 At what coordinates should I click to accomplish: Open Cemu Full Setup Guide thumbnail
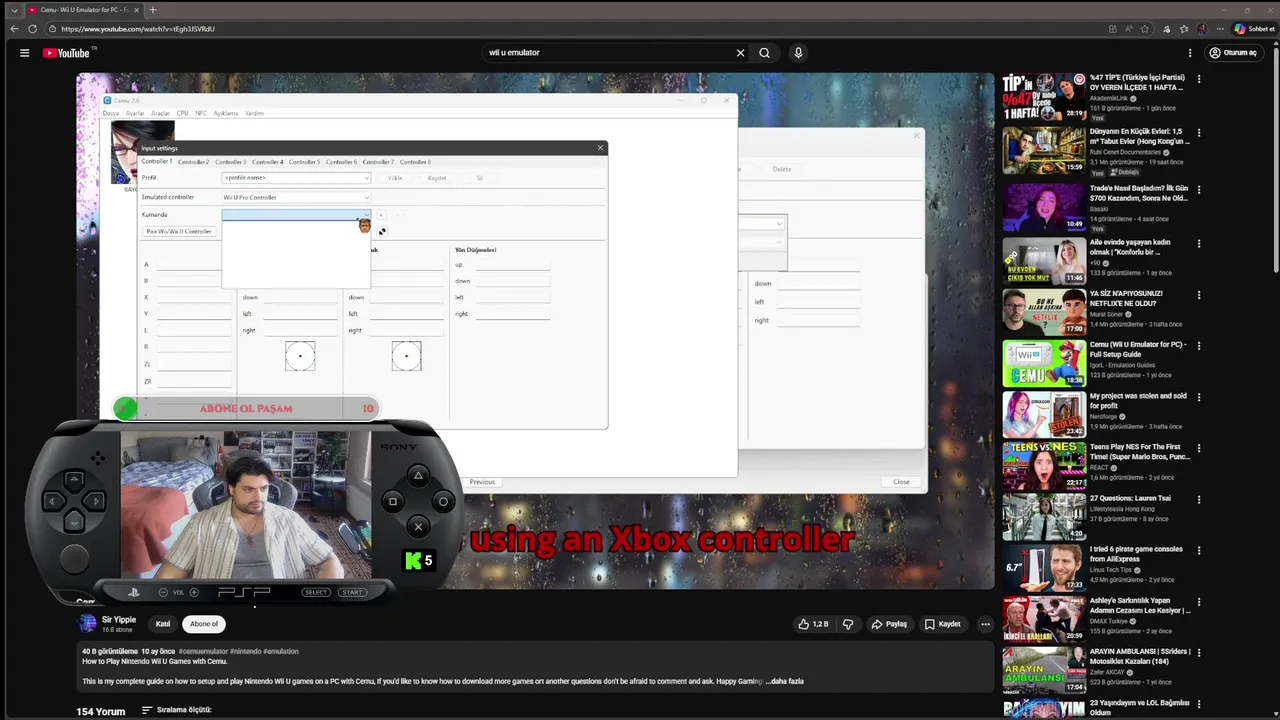tap(1044, 363)
